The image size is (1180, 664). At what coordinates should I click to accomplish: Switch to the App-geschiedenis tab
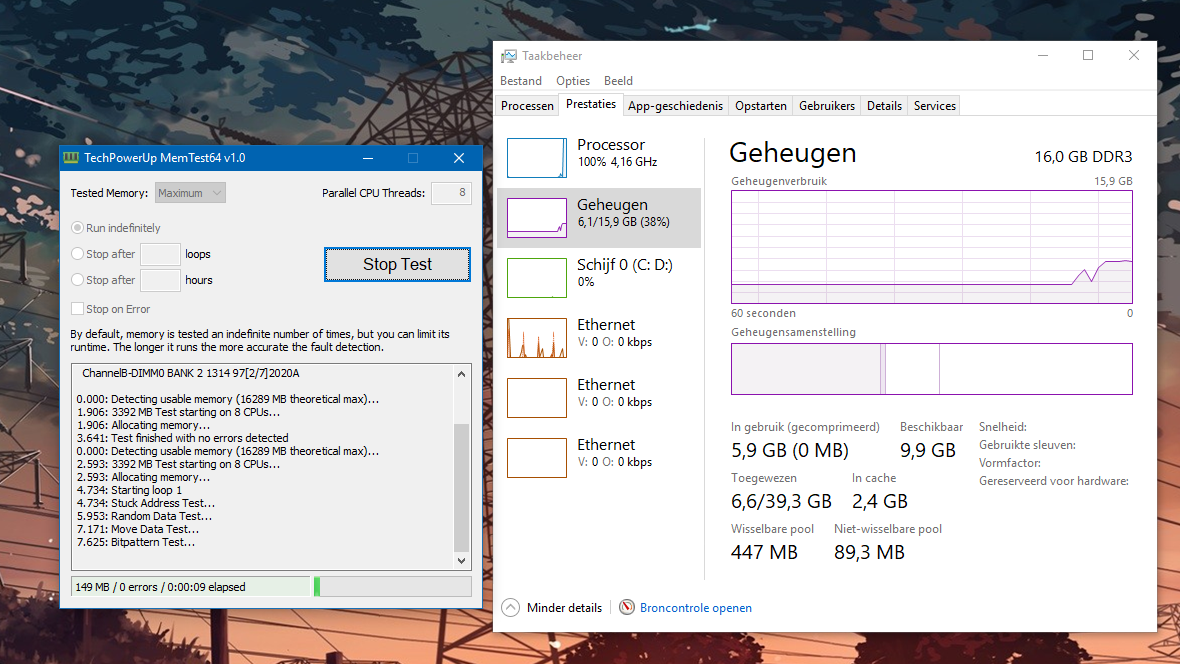(675, 105)
